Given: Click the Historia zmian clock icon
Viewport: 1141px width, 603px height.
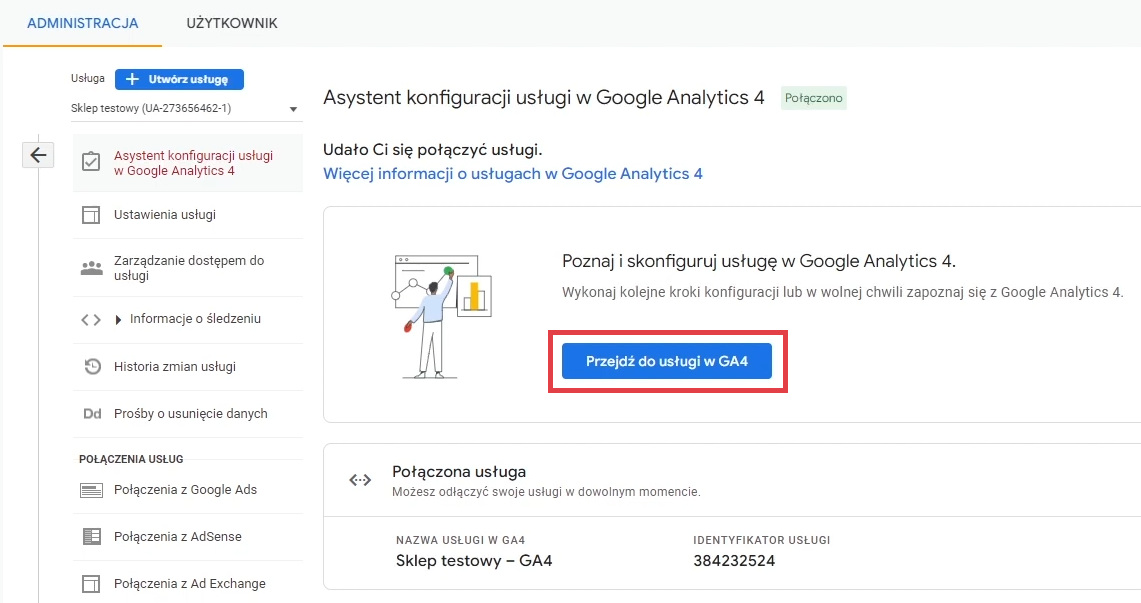Looking at the screenshot, I should 92,367.
